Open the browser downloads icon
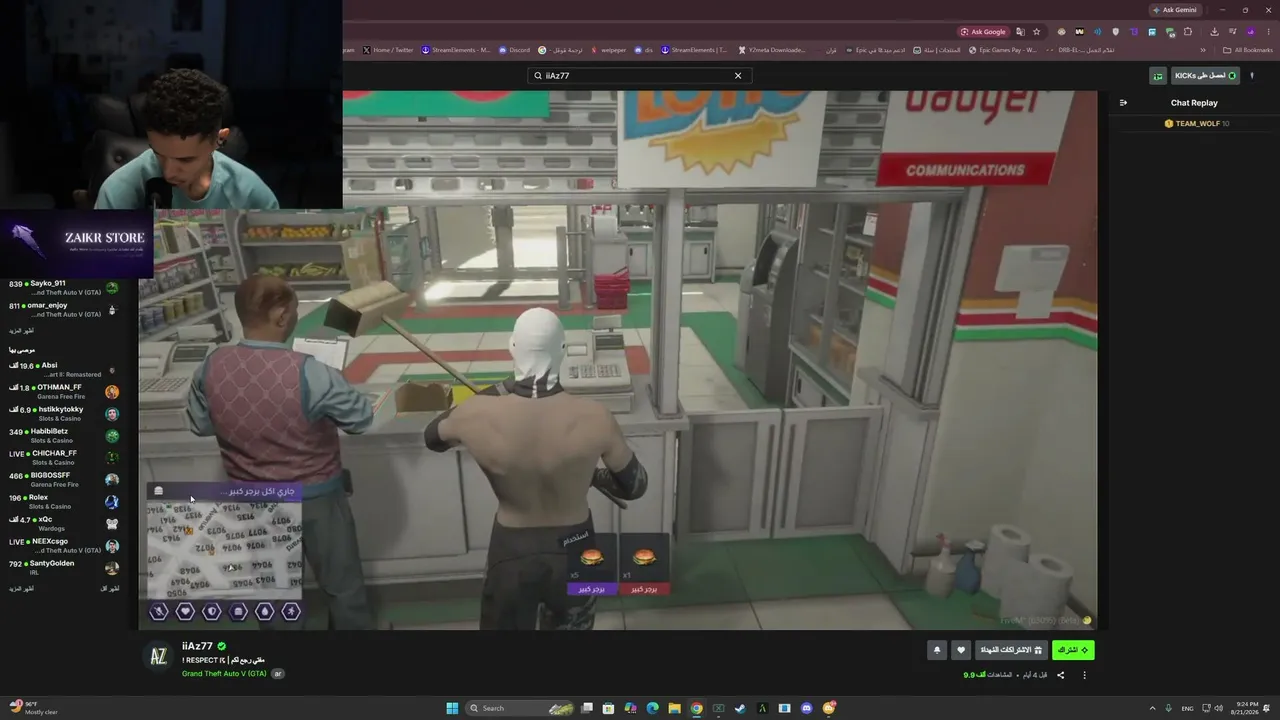The image size is (1280, 720). (1214, 32)
